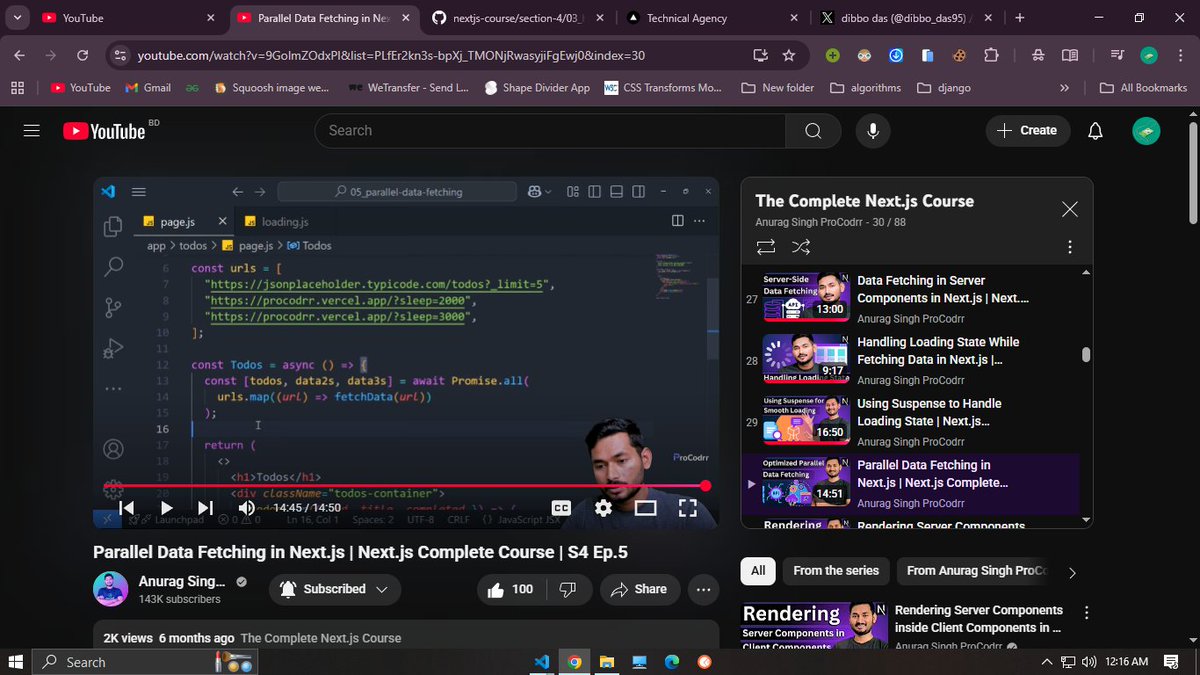Toggle shuffle playlist
Screen dimensions: 1200x675
click(x=800, y=247)
